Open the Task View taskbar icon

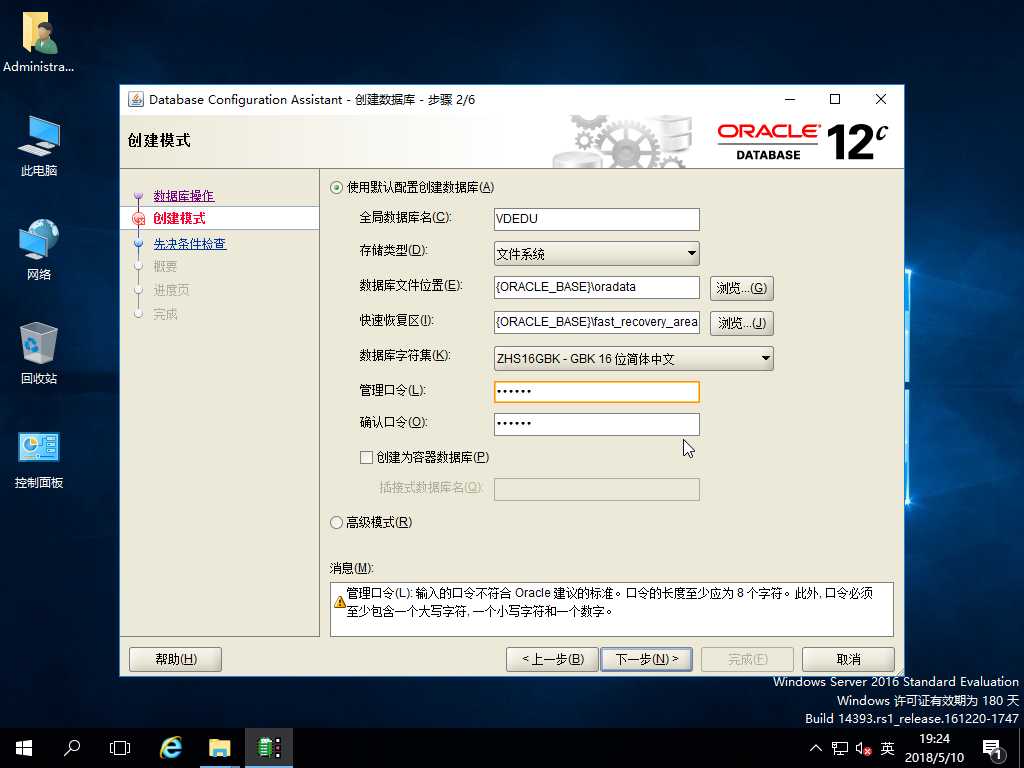(x=120, y=748)
